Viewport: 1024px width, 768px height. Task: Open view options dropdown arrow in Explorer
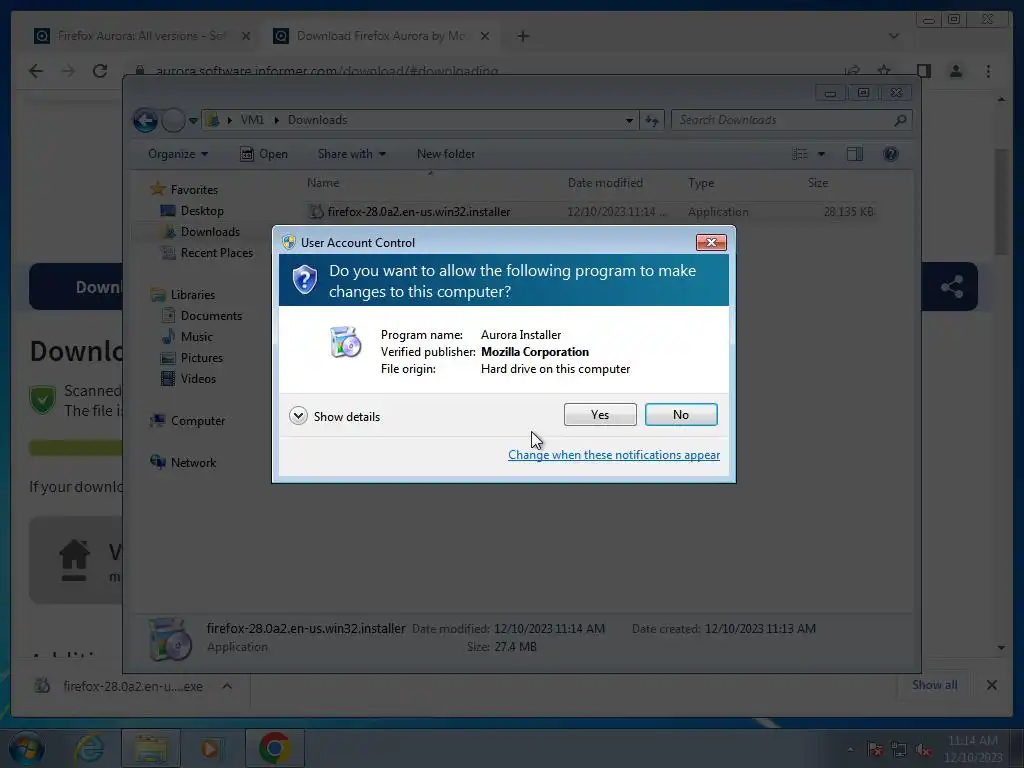[822, 154]
